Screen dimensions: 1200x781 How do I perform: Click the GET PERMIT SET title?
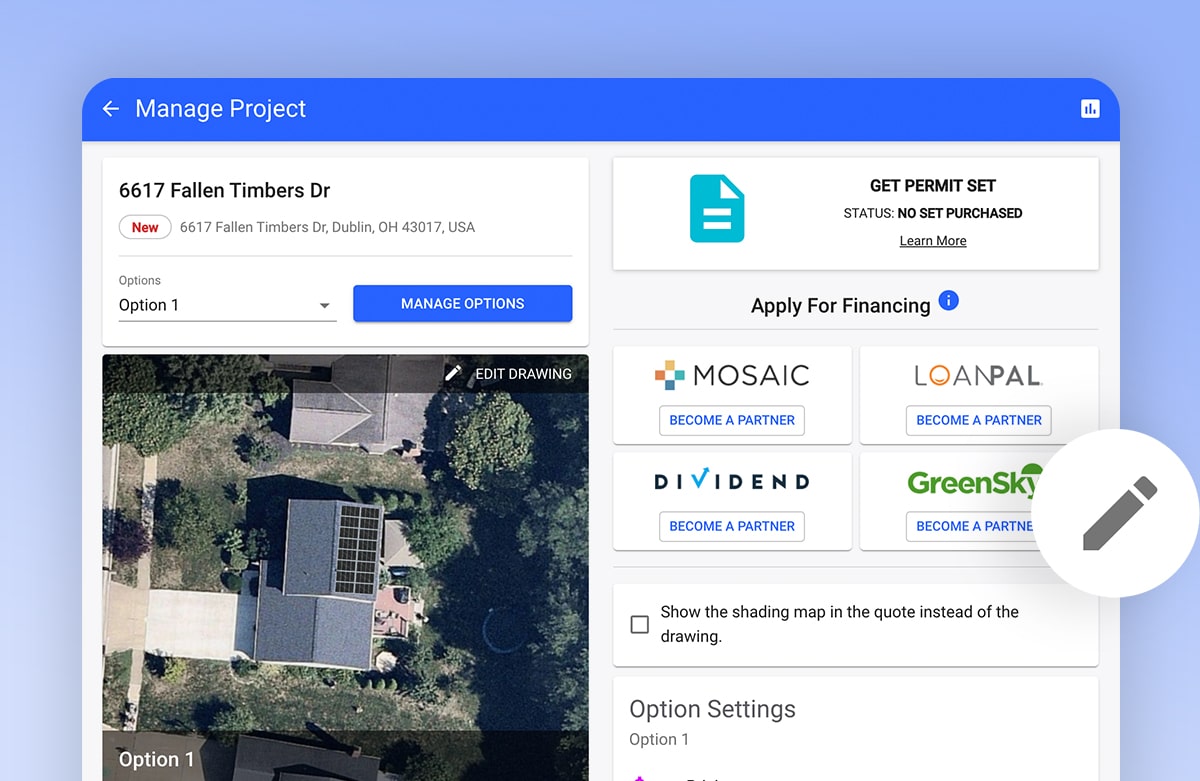click(x=933, y=186)
